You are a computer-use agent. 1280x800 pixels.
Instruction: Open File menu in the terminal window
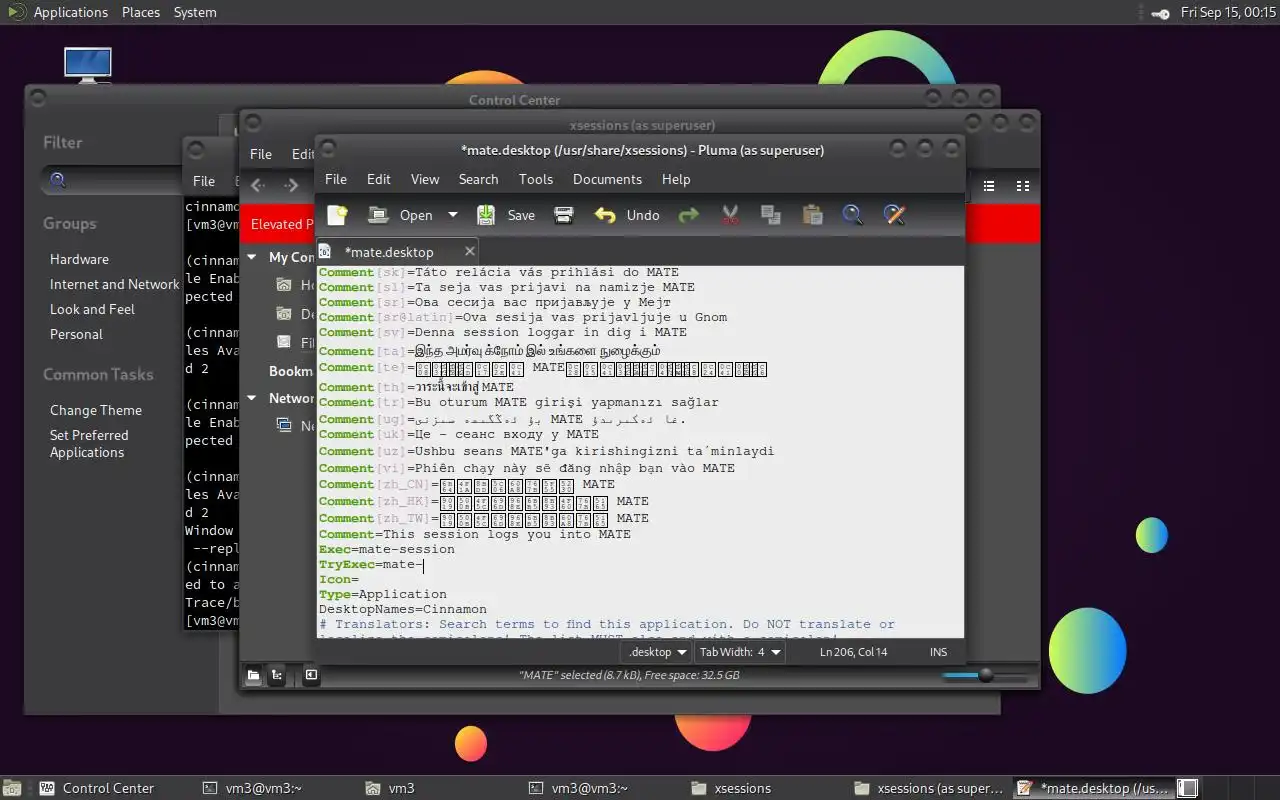click(204, 181)
